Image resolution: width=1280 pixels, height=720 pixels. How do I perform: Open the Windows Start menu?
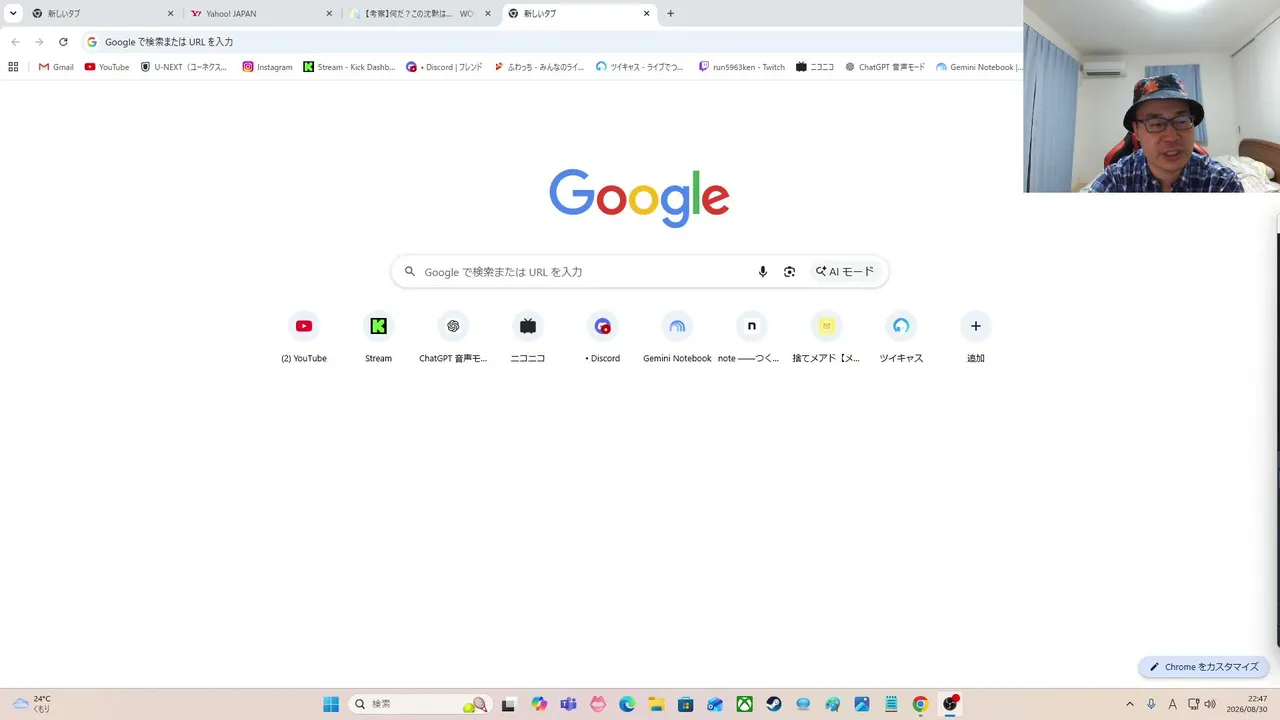coord(331,704)
